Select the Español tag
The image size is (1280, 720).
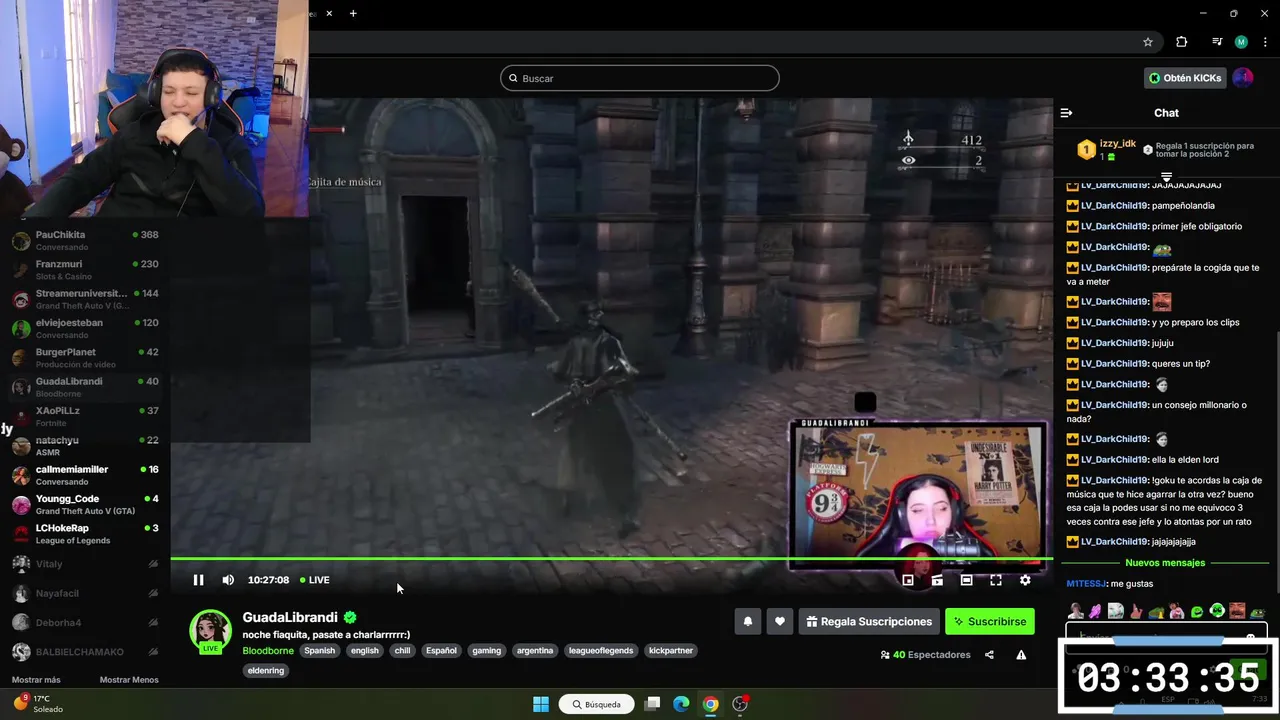441,650
